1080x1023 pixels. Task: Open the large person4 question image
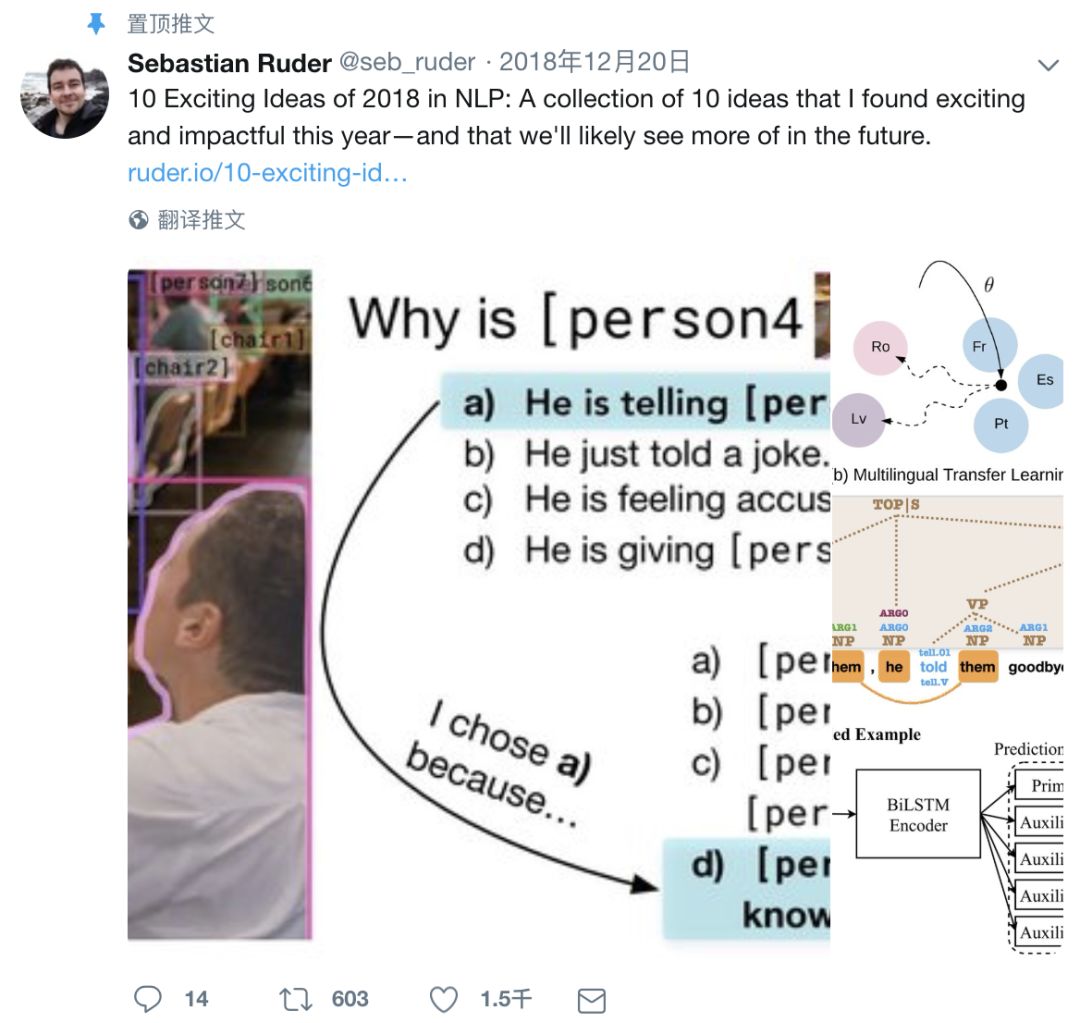(x=479, y=604)
